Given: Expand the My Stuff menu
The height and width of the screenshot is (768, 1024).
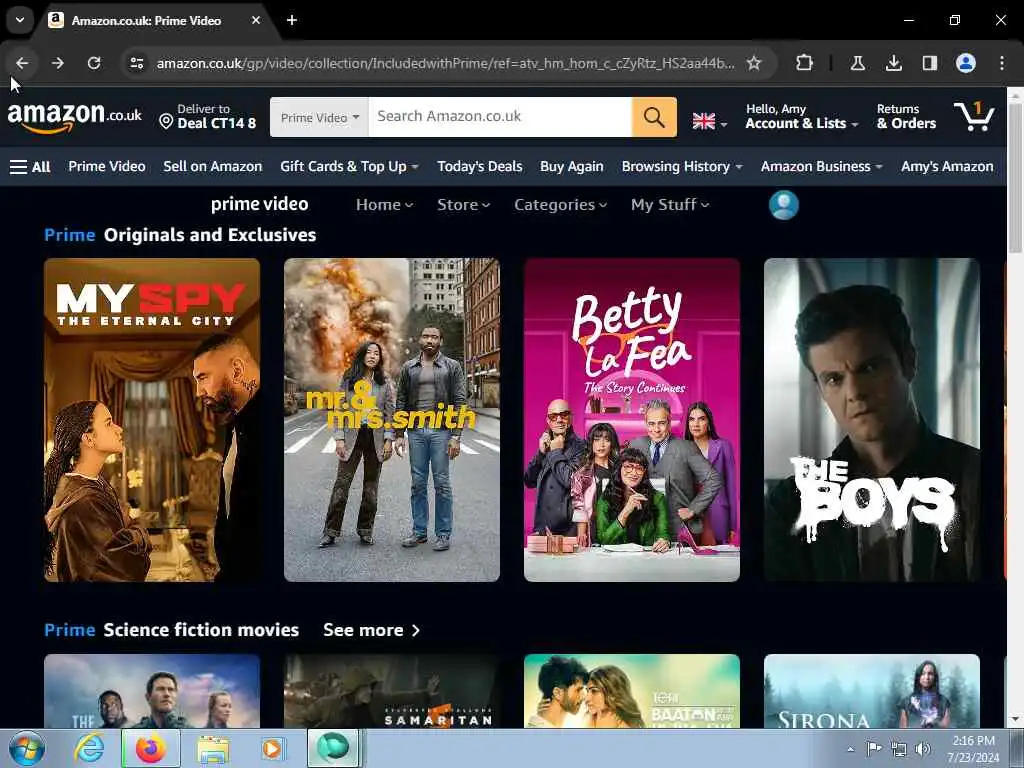Looking at the screenshot, I should tap(670, 205).
